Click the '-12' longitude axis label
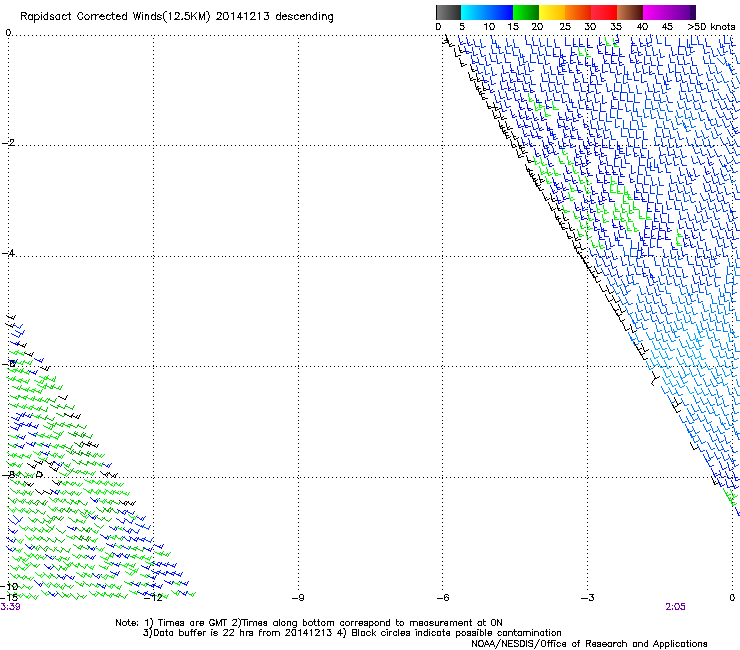Viewport: 740px width, 650px height. click(153, 598)
